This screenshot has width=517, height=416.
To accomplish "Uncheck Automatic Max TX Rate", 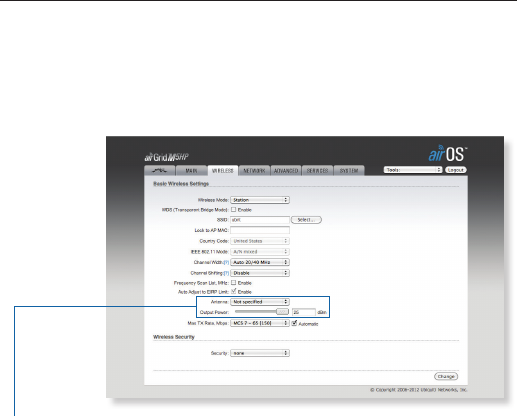I will point(294,323).
